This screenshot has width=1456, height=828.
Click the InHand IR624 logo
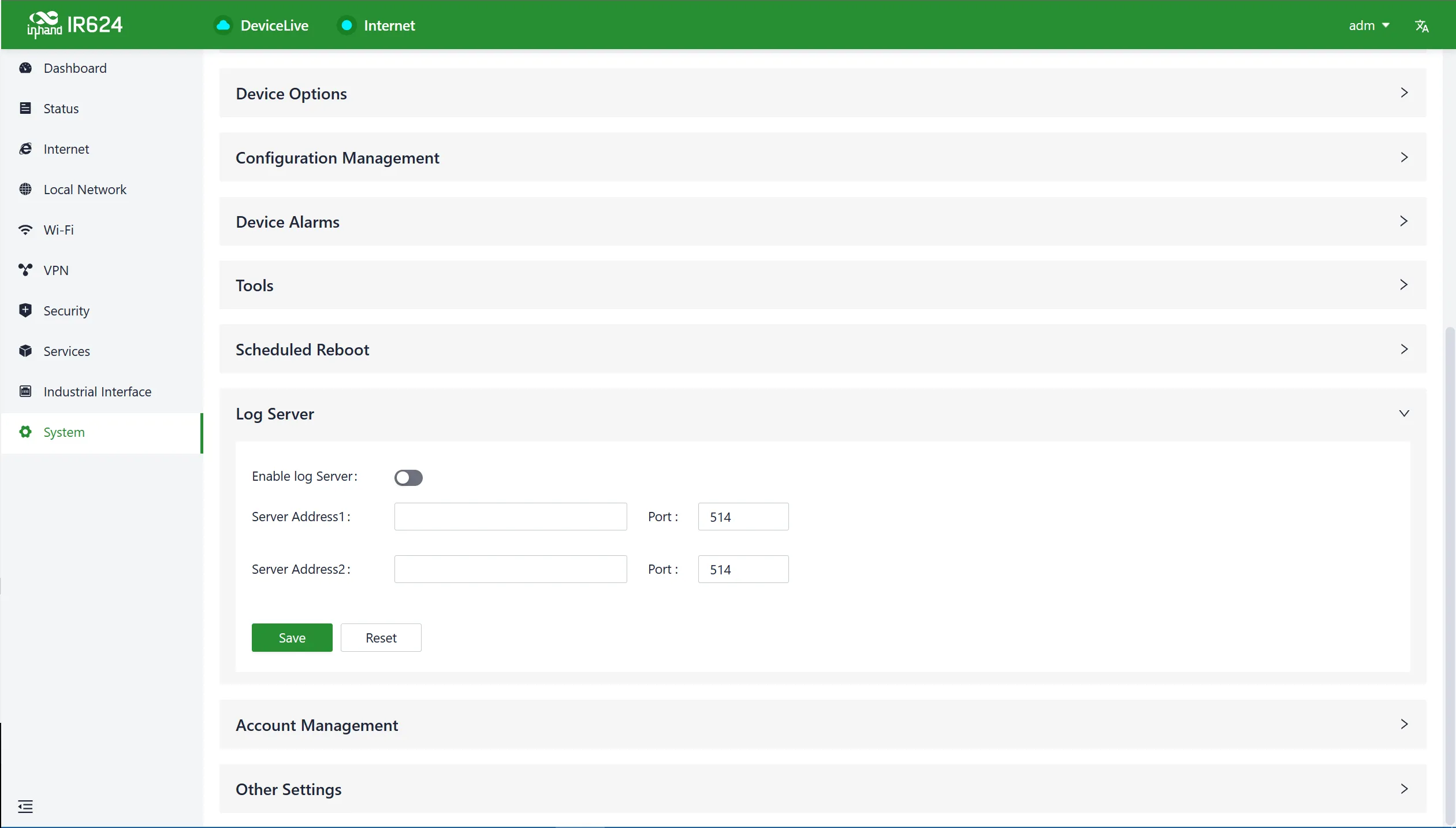75,25
